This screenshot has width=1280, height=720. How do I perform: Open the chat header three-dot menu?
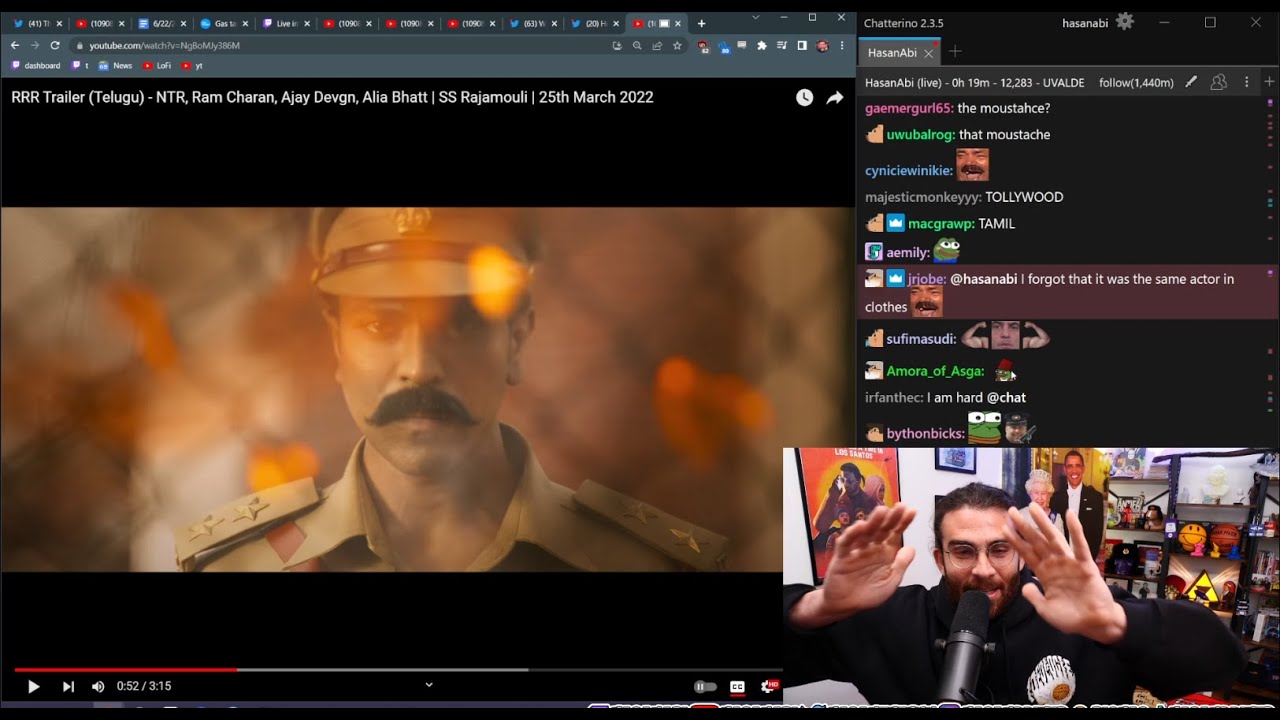click(x=1246, y=82)
